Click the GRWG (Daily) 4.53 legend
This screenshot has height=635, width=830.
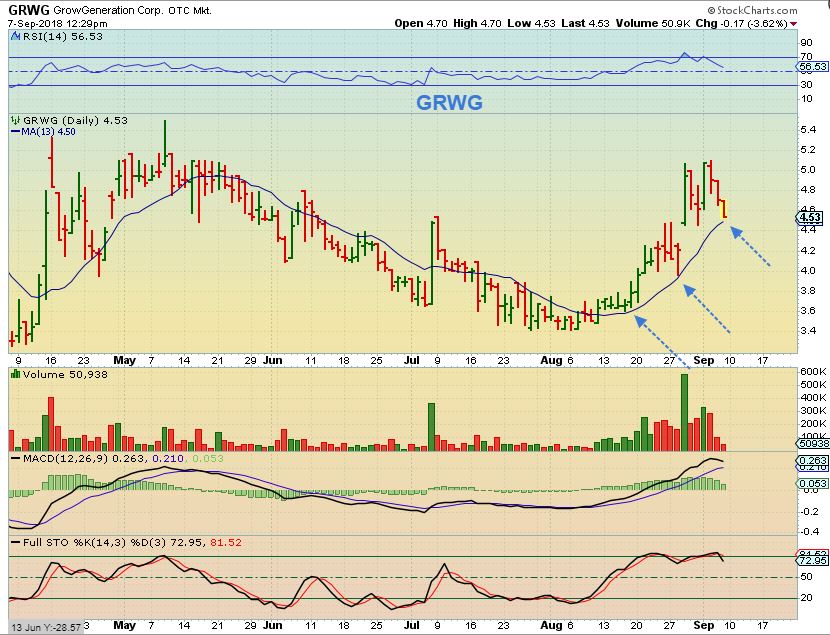click(75, 121)
